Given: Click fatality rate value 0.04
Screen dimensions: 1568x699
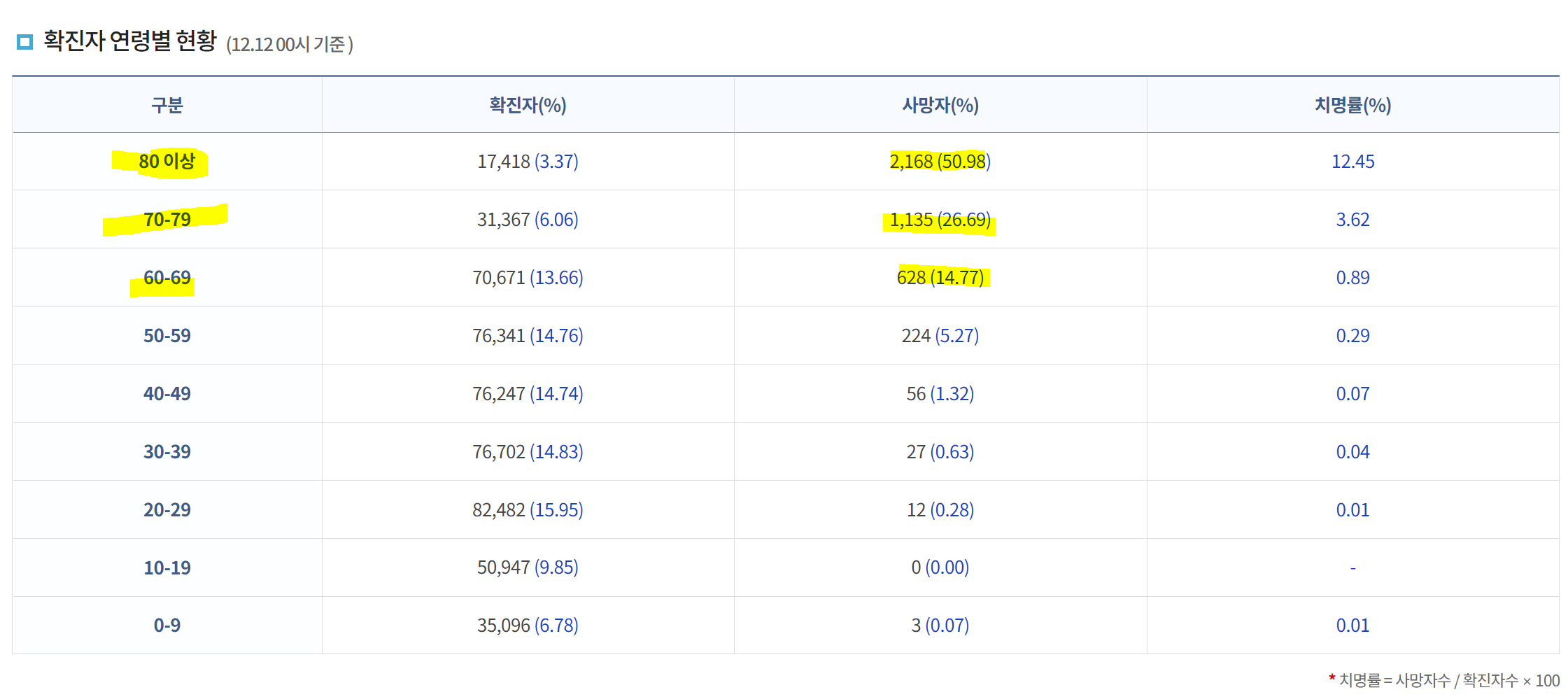Looking at the screenshot, I should (x=1352, y=452).
